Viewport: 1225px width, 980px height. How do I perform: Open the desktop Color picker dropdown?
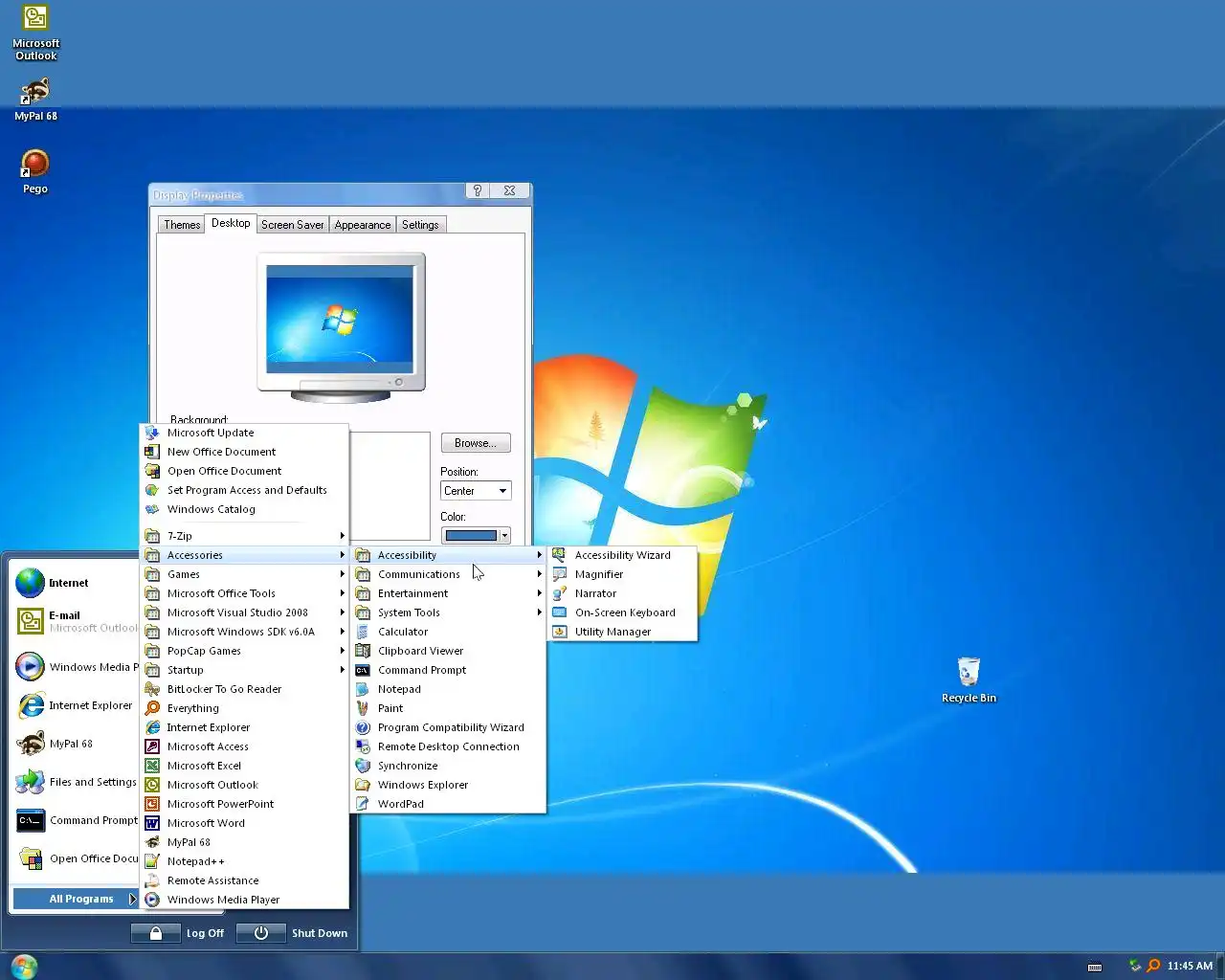(476, 535)
